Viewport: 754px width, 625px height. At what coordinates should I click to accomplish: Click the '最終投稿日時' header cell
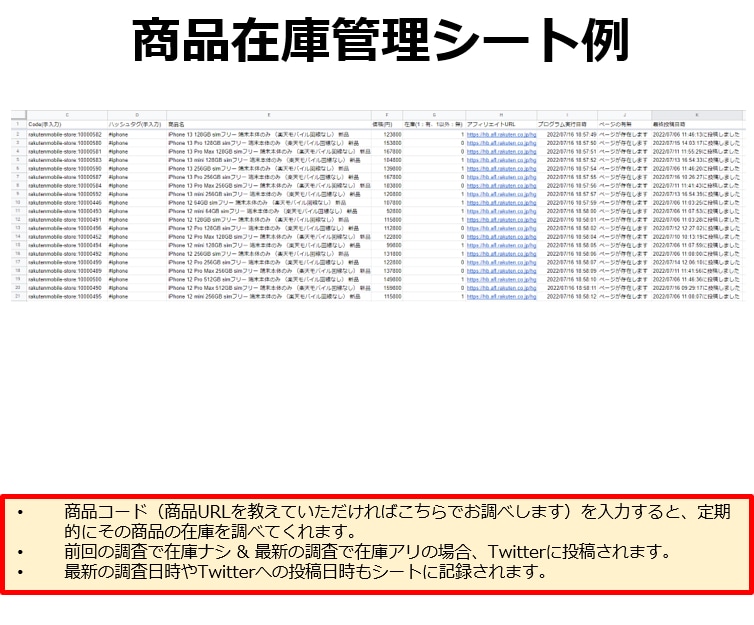(x=697, y=125)
